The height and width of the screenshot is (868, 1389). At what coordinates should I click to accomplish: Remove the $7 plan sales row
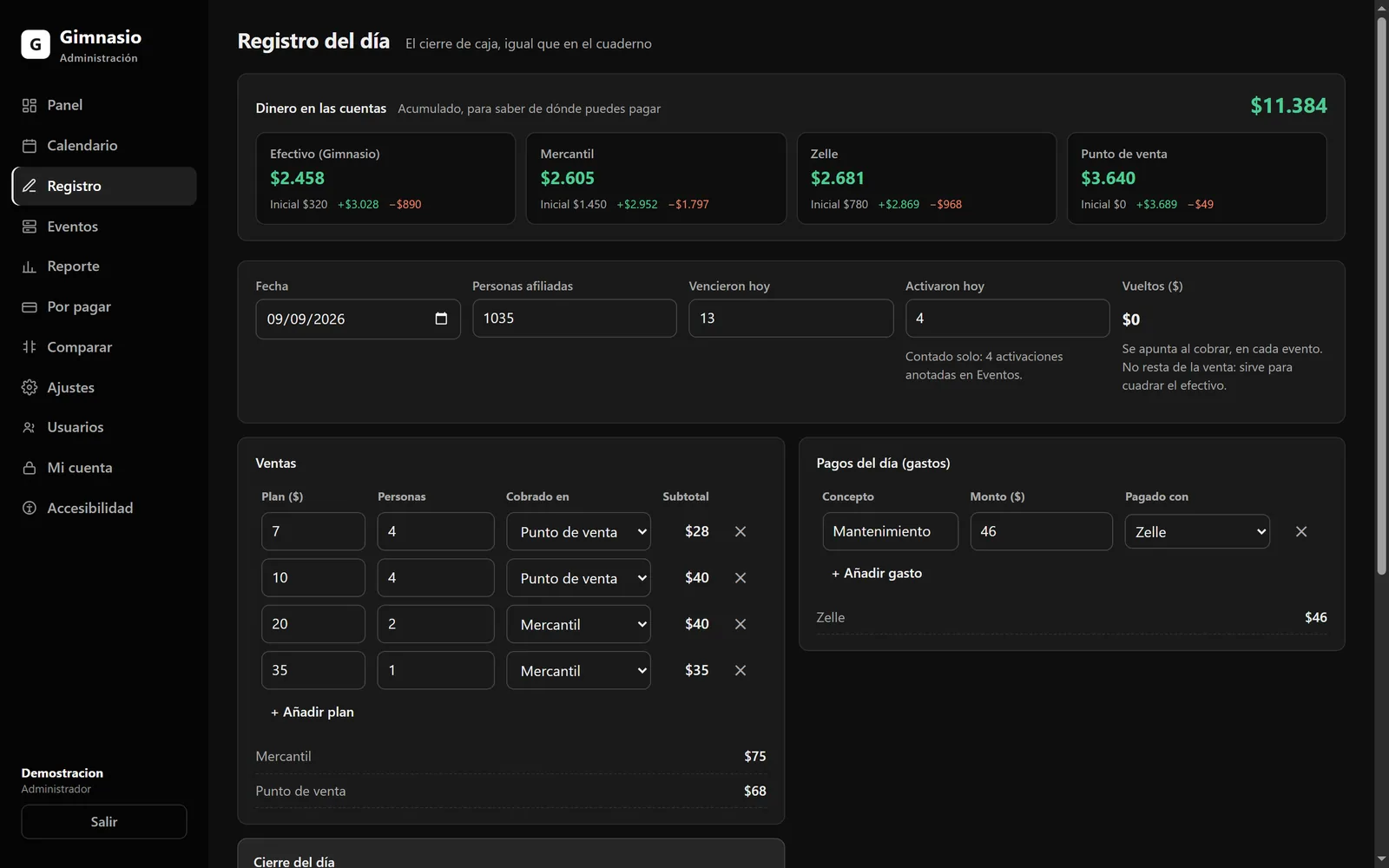tap(741, 531)
